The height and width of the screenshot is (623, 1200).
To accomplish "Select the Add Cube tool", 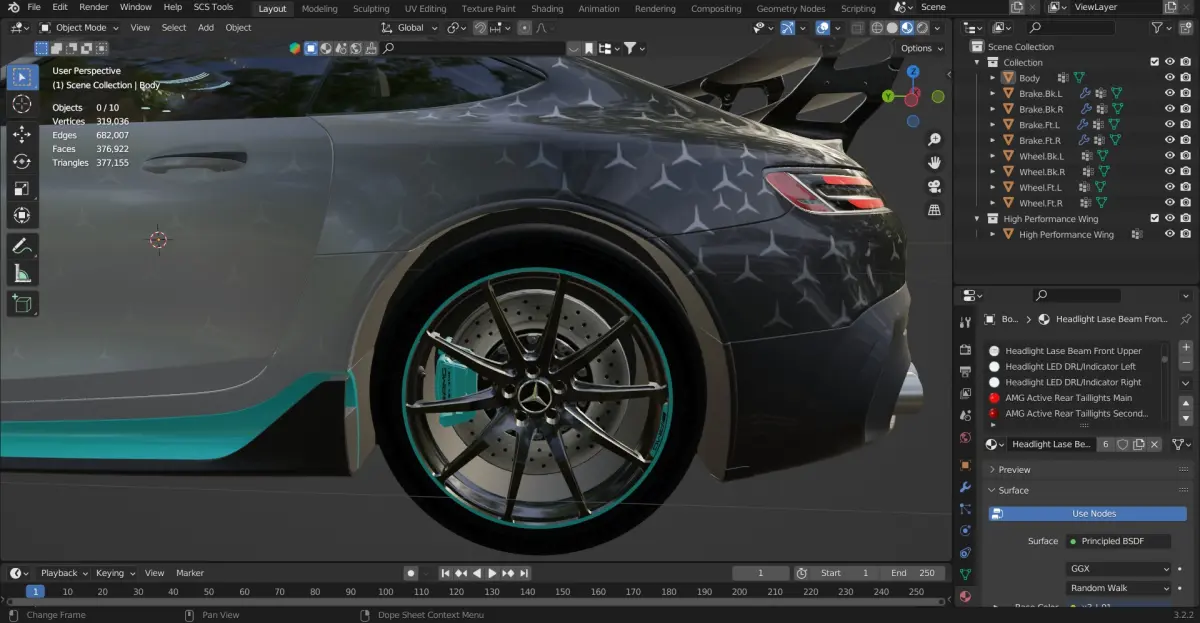I will (x=22, y=303).
